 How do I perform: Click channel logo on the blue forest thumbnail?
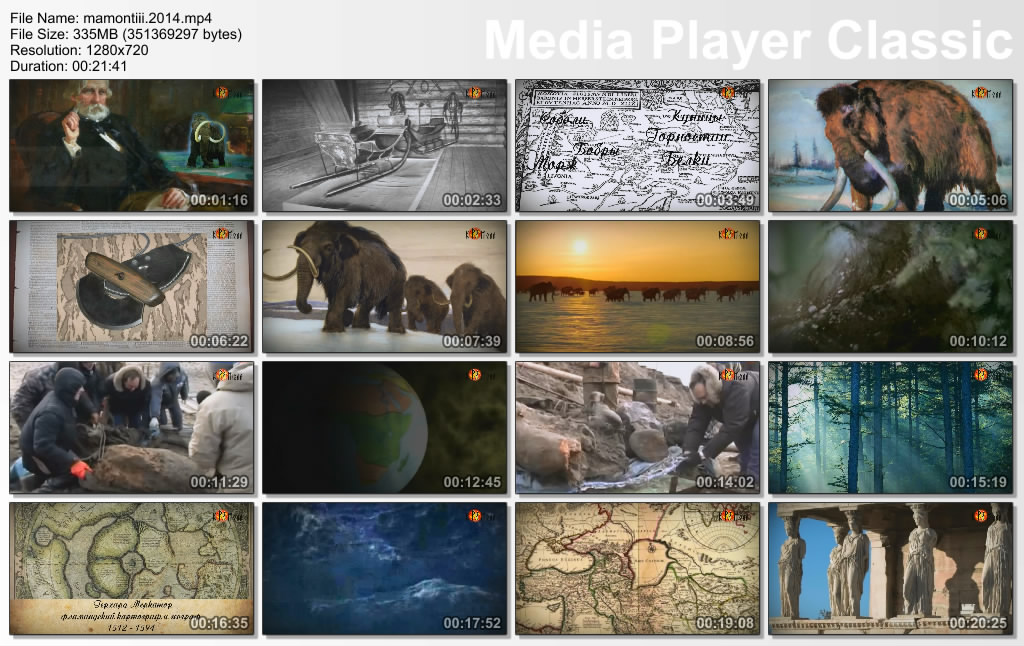click(x=980, y=375)
